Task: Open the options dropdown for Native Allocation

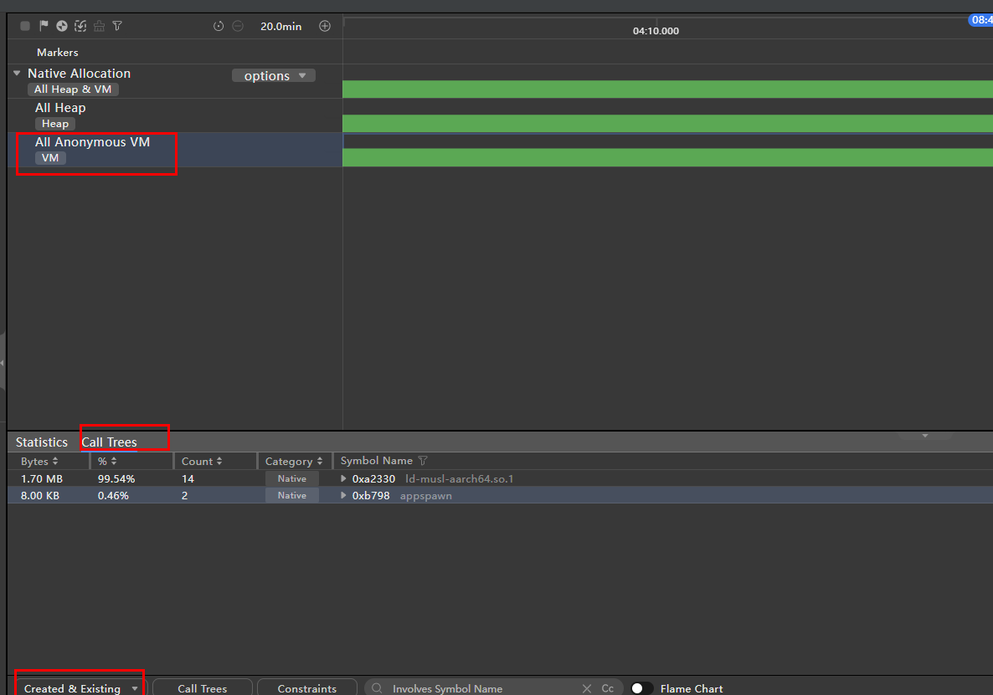Action: point(273,76)
